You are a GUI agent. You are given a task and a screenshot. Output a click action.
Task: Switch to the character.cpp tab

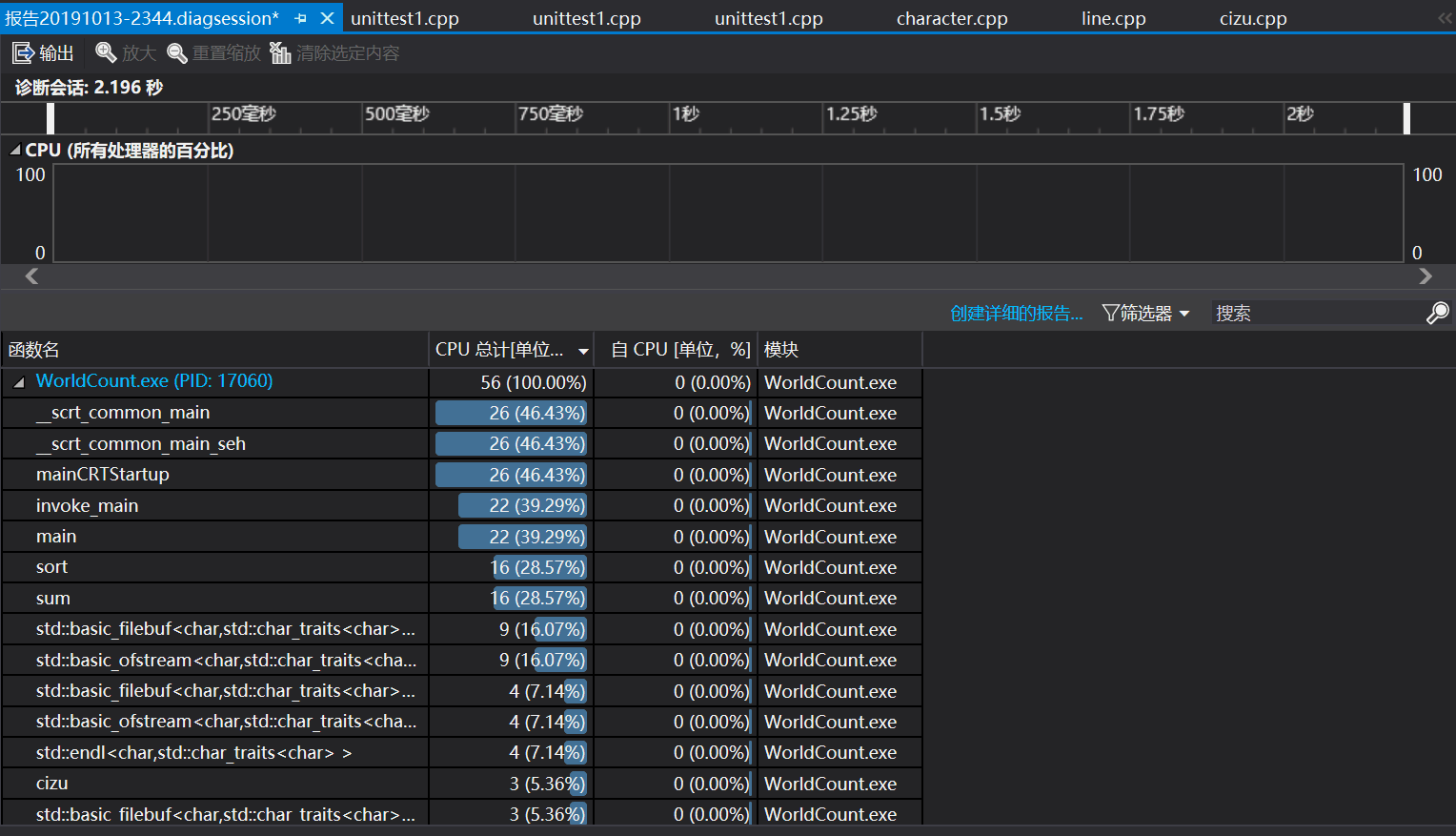[952, 18]
